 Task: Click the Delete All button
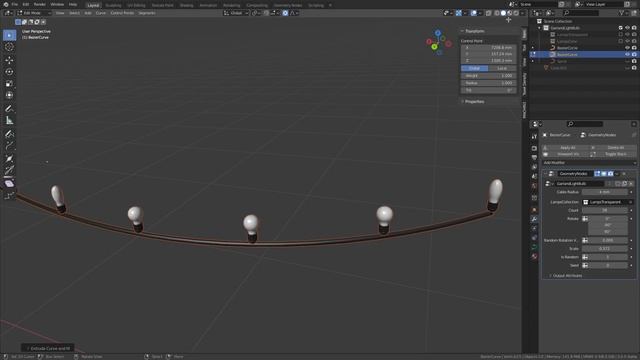tap(613, 147)
